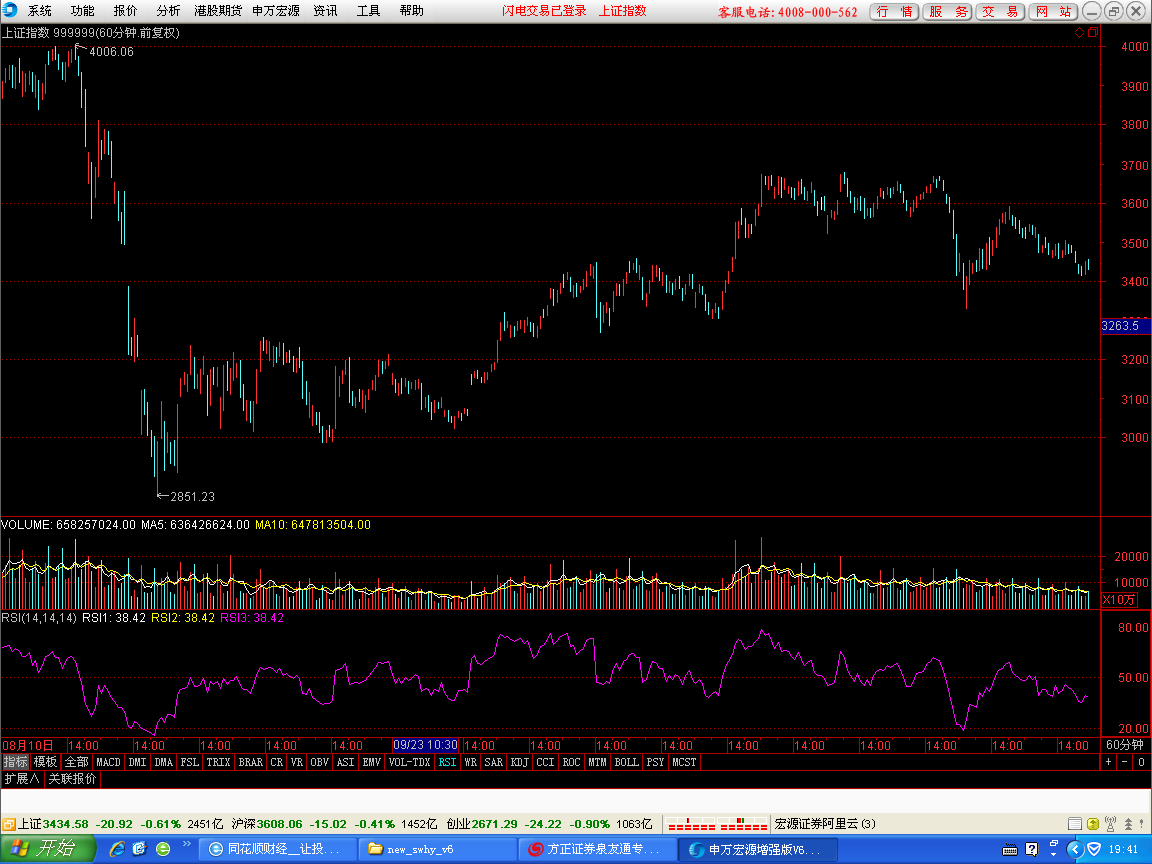
Task: Click the yellow upload icon in status bar
Action: tap(1092, 824)
